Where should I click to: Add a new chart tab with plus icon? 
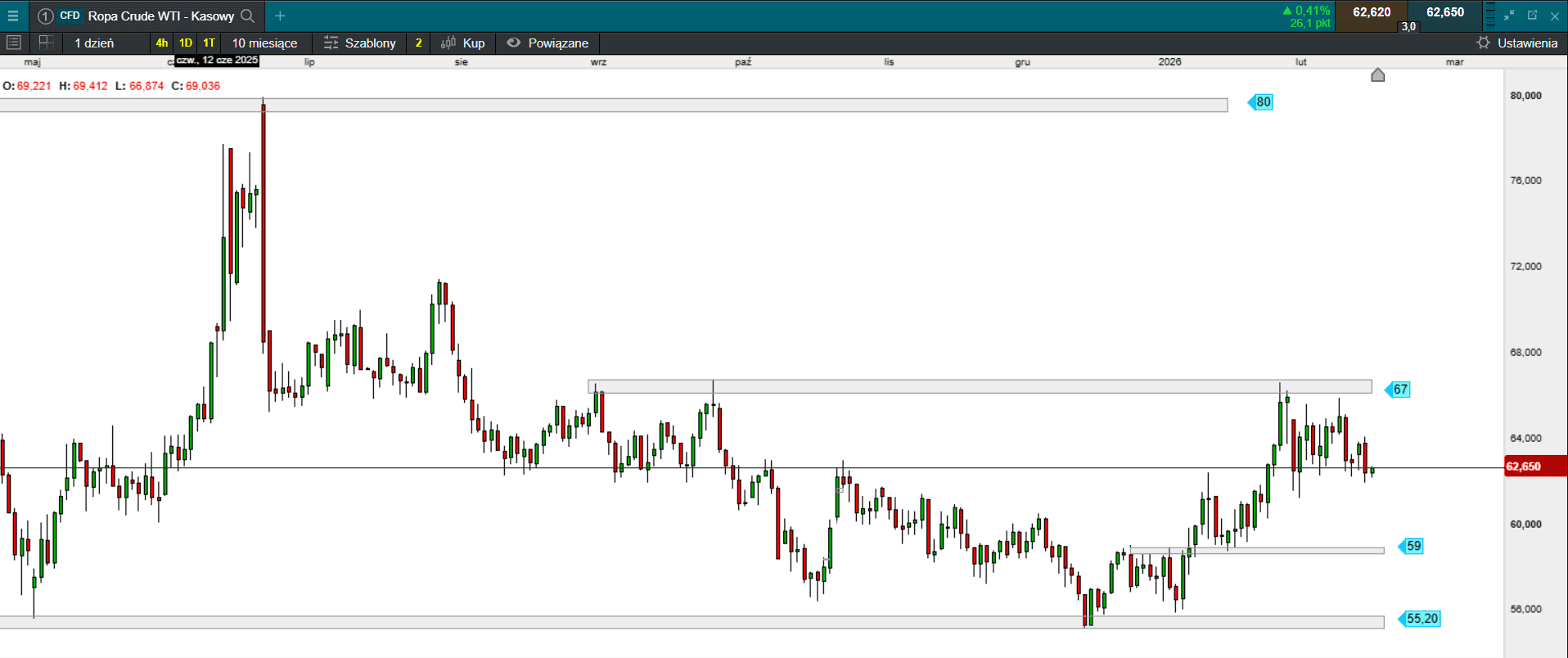280,16
